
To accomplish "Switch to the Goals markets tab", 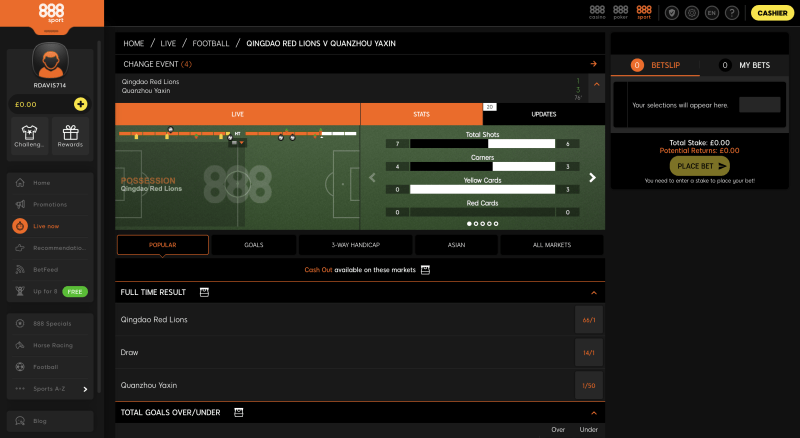I will pos(254,245).
